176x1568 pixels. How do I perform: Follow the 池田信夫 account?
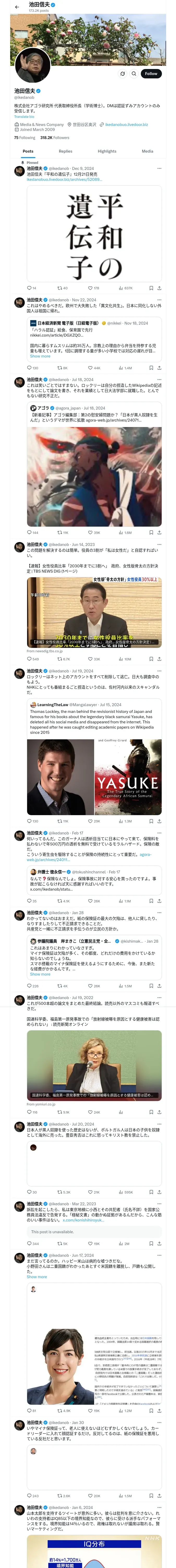[x=151, y=74]
